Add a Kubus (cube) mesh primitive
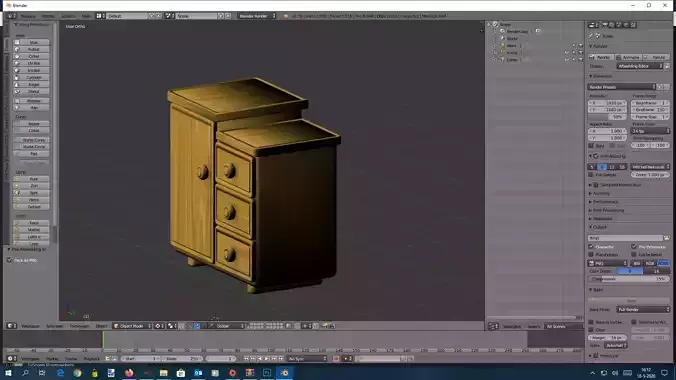The image size is (676, 380). tap(31, 49)
